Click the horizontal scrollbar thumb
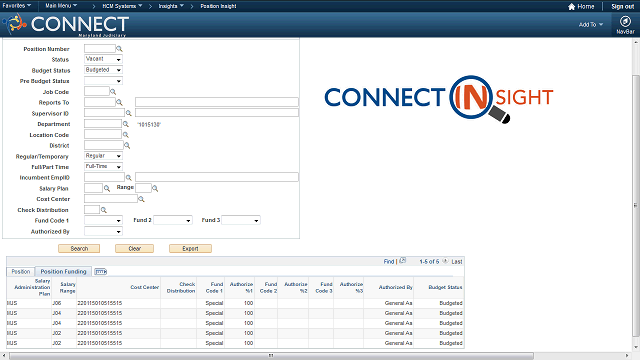 point(271,356)
